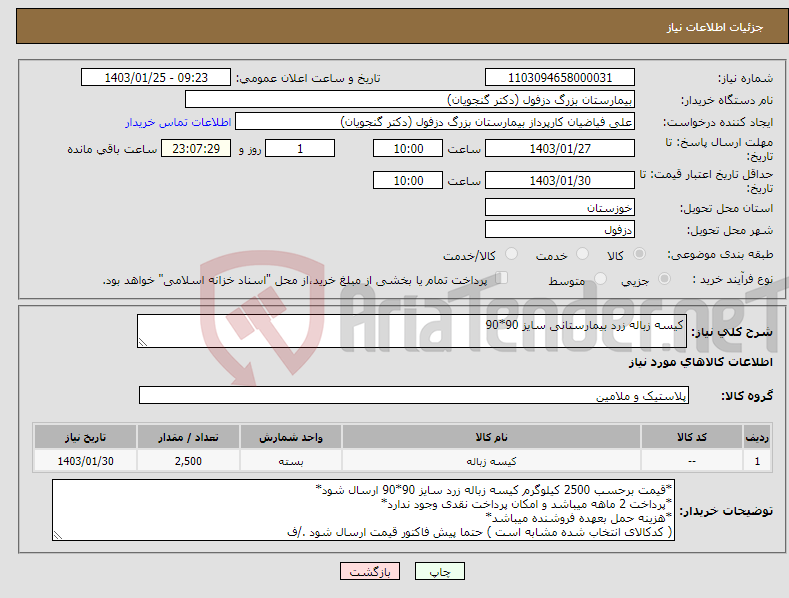
Task: Click the resize handle of buyer notes
Action: pos(58,536)
